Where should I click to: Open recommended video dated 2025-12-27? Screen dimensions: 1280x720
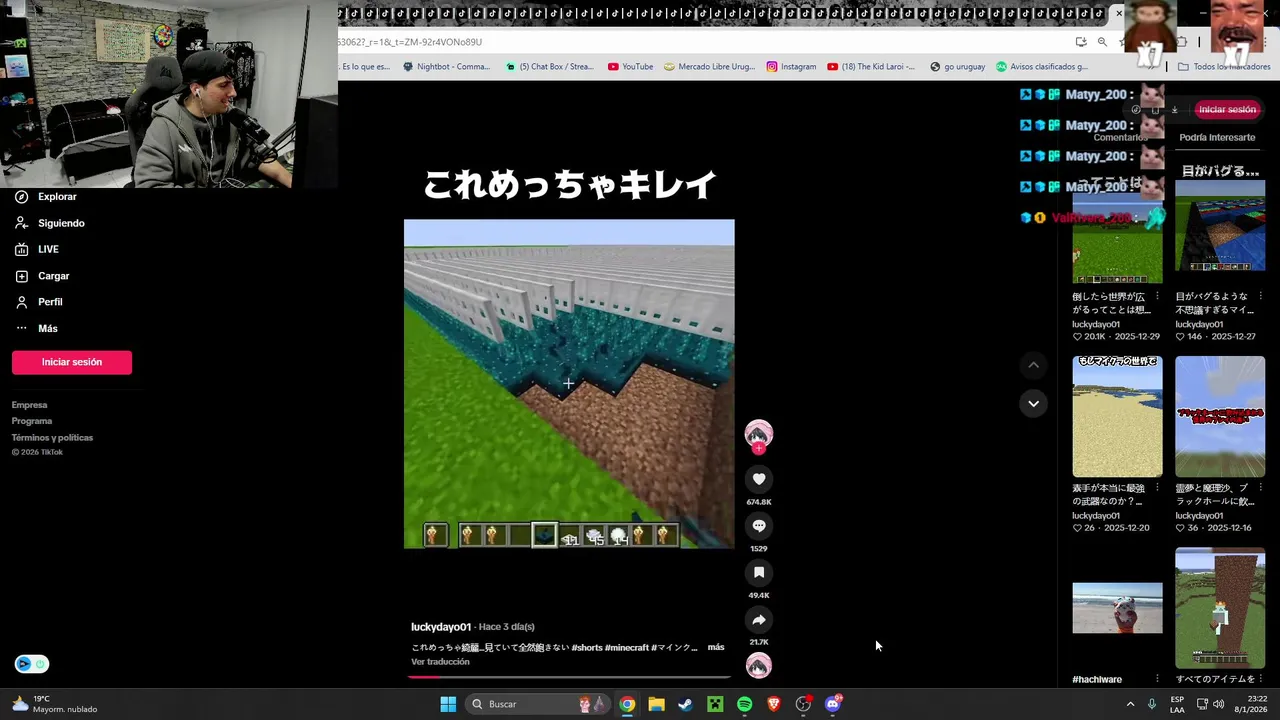click(1220, 225)
